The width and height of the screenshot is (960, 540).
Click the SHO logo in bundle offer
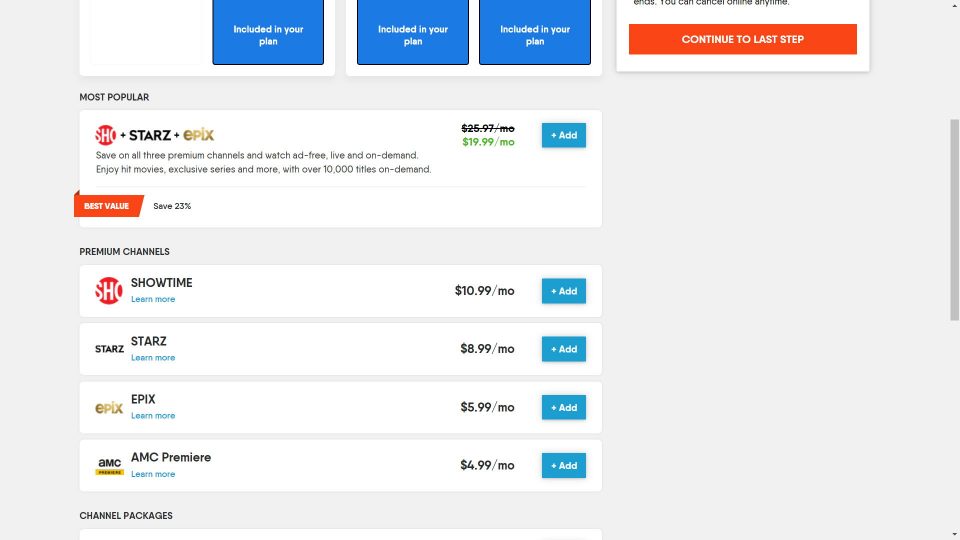point(106,135)
